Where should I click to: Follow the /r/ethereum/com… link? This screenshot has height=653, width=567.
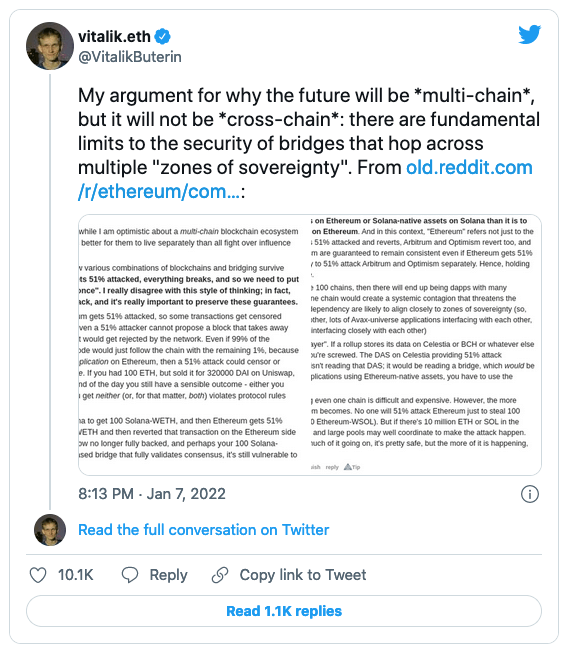(x=159, y=192)
